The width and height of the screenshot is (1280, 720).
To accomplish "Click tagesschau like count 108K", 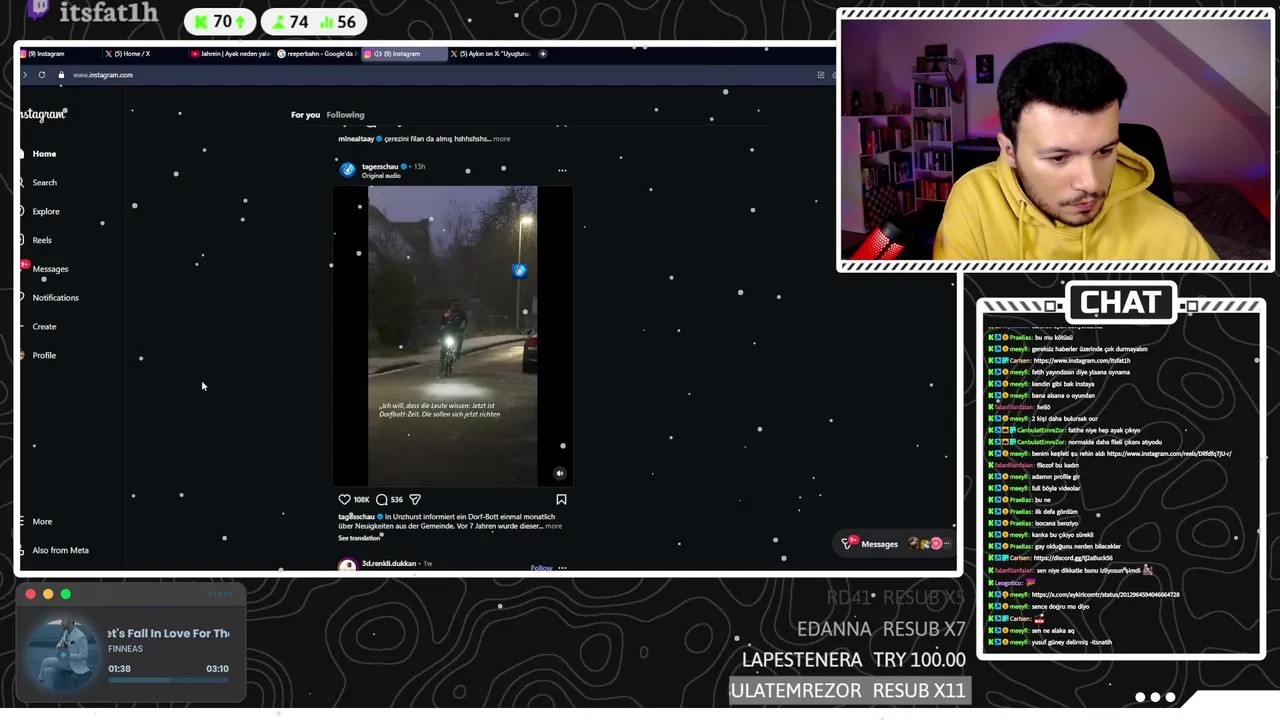I will click(x=361, y=500).
